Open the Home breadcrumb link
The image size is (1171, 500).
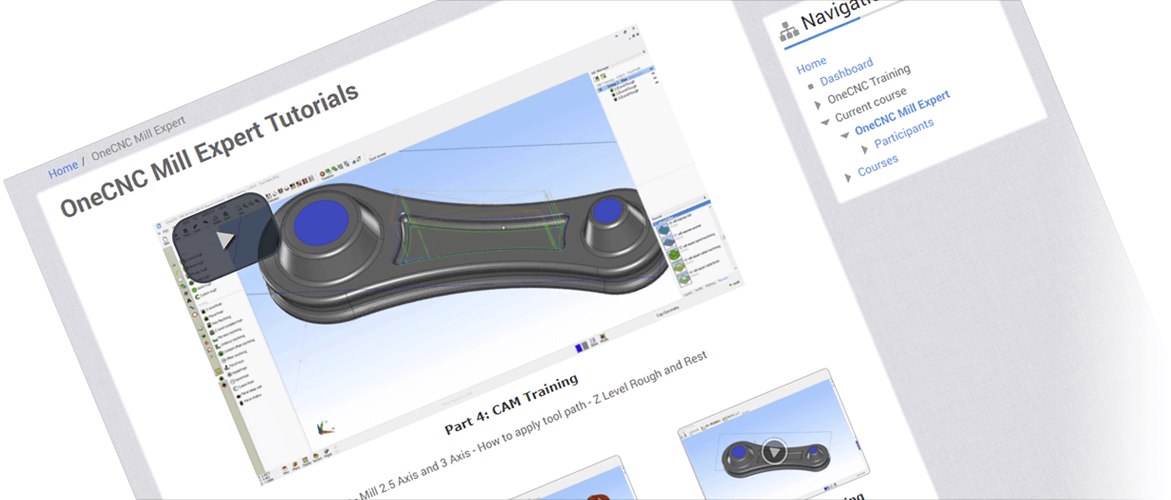63,170
